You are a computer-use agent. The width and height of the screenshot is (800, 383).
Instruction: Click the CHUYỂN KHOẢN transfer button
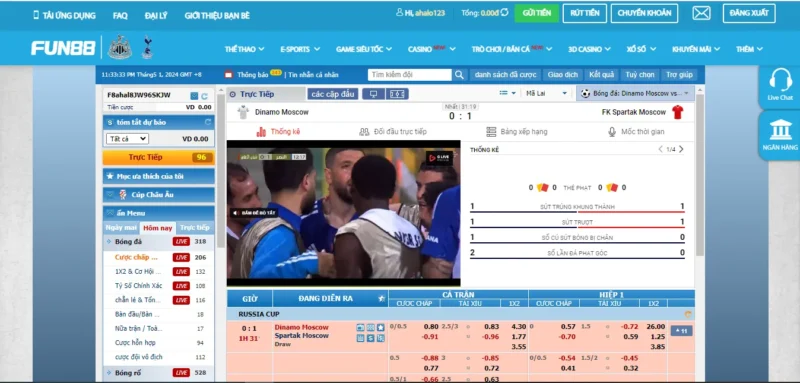coord(644,13)
